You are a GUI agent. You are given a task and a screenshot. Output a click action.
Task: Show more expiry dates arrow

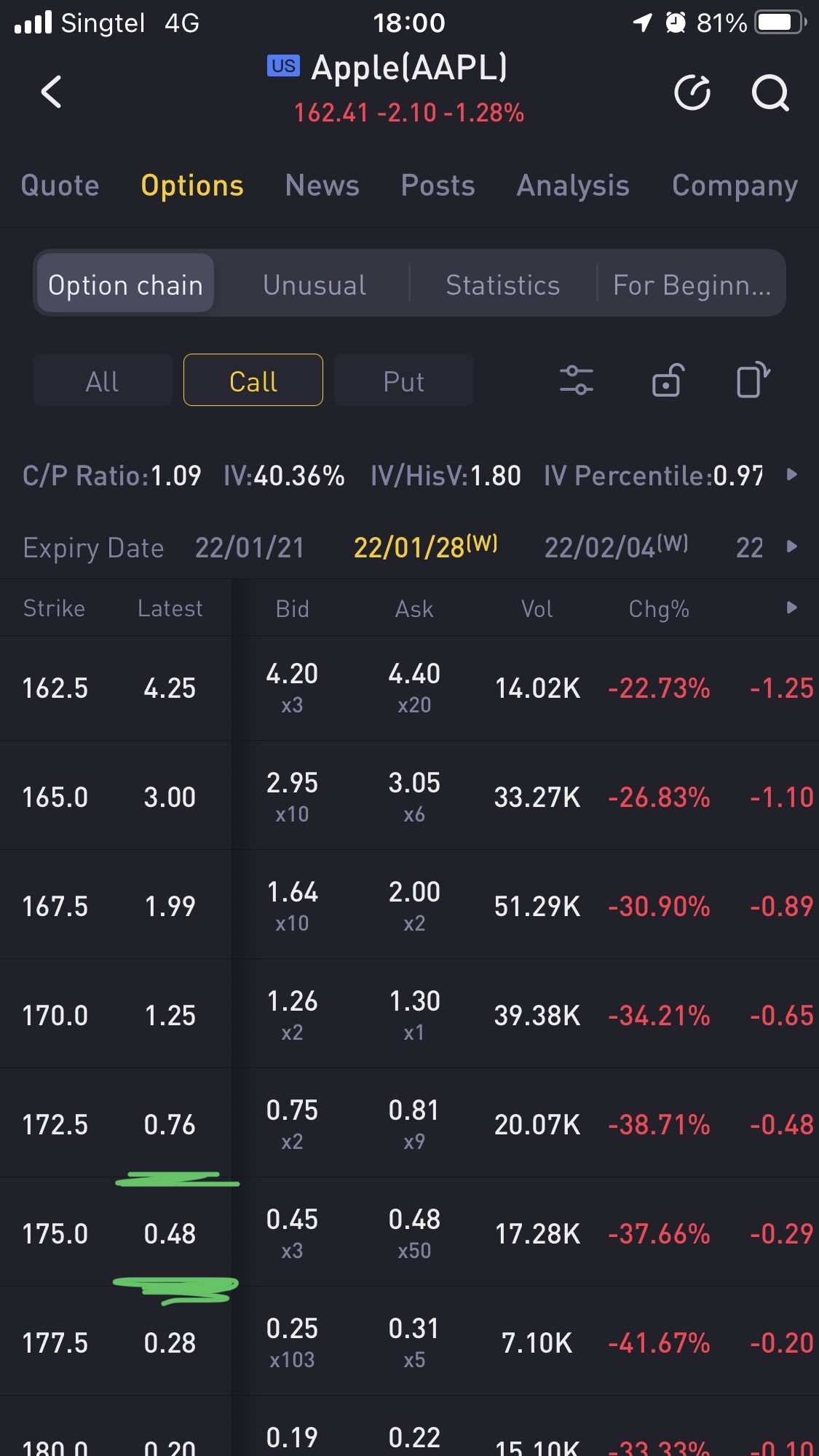(792, 546)
